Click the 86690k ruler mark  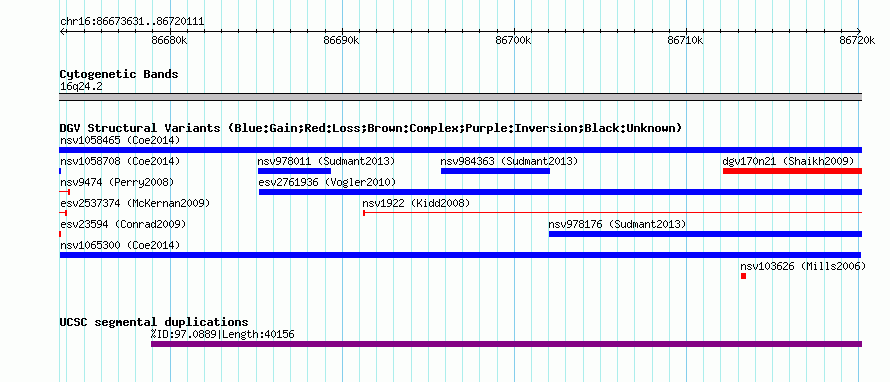[x=342, y=40]
